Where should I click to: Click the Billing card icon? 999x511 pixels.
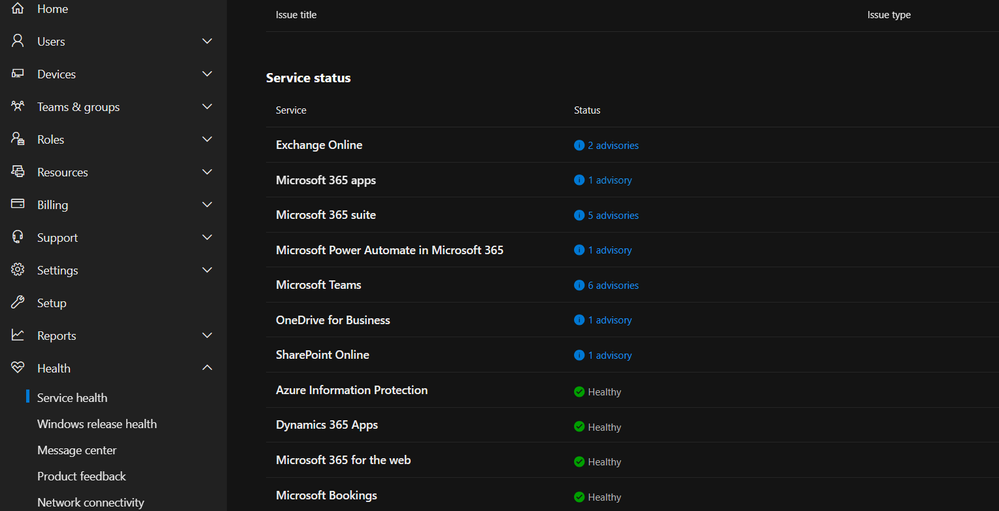pyautogui.click(x=18, y=205)
